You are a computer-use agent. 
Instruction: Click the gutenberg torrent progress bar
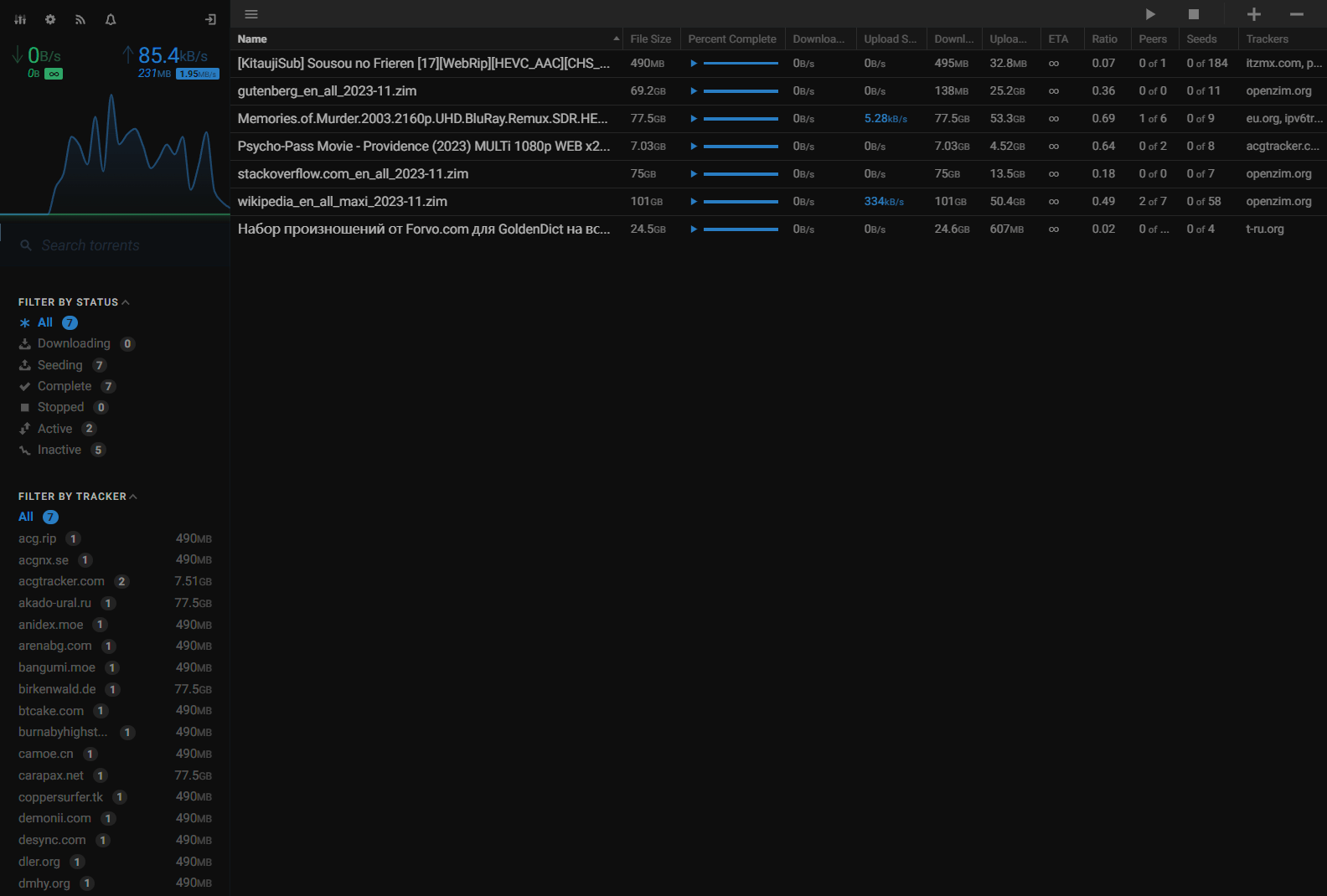tap(741, 91)
